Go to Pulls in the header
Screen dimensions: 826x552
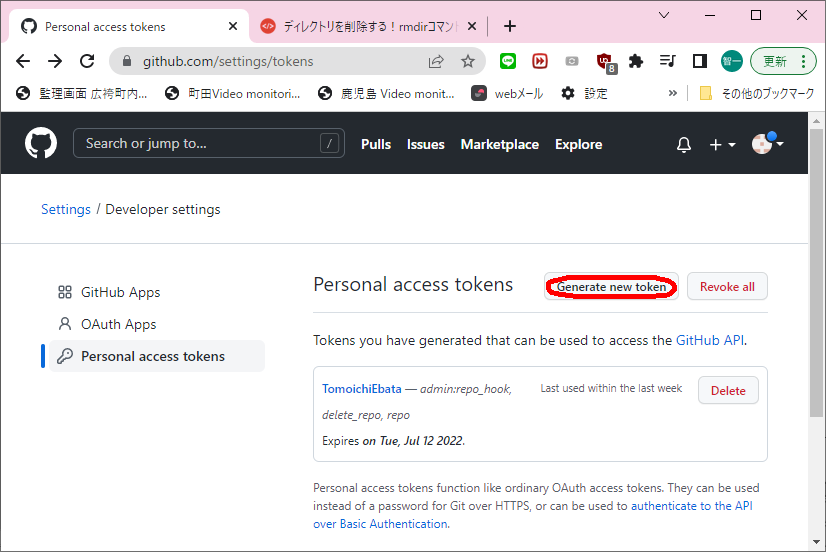(376, 144)
